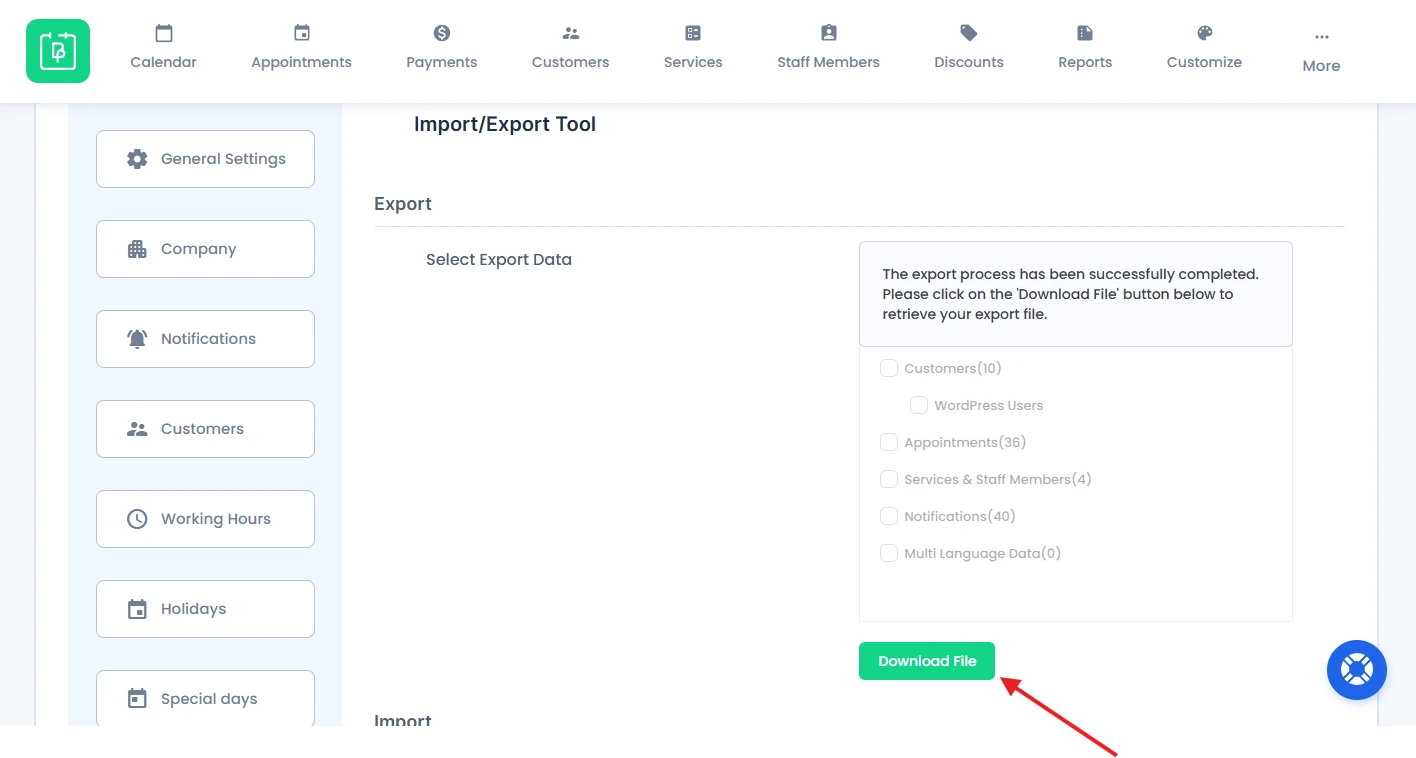Click the Download File button
The image size is (1416, 758).
pyautogui.click(x=927, y=661)
